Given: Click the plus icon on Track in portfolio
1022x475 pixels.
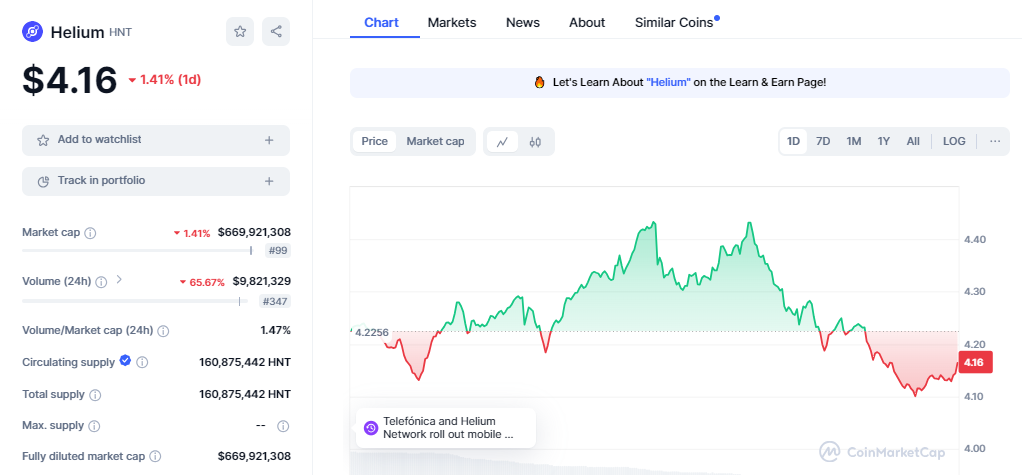Looking at the screenshot, I should [x=269, y=181].
